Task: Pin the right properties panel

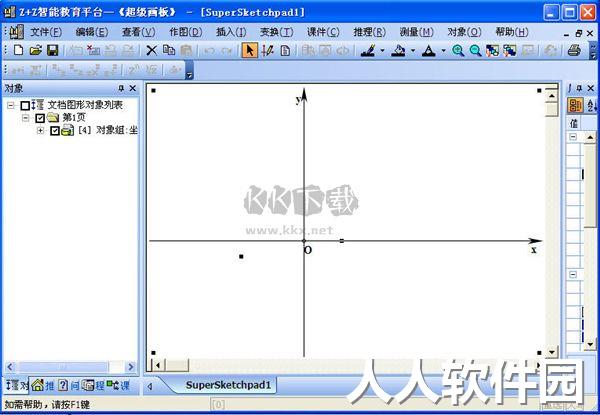Action: [579, 88]
